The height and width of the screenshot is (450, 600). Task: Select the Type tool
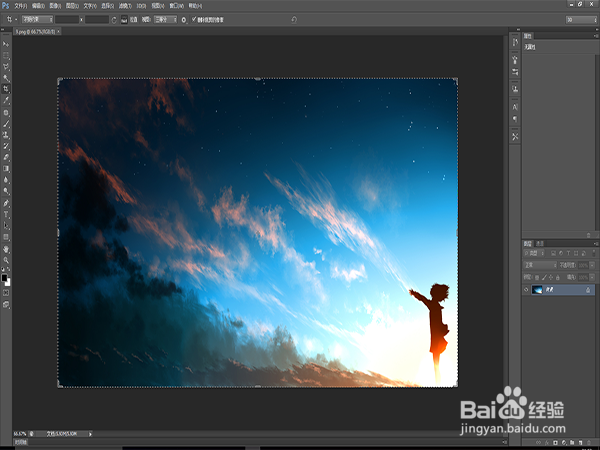pos(6,214)
